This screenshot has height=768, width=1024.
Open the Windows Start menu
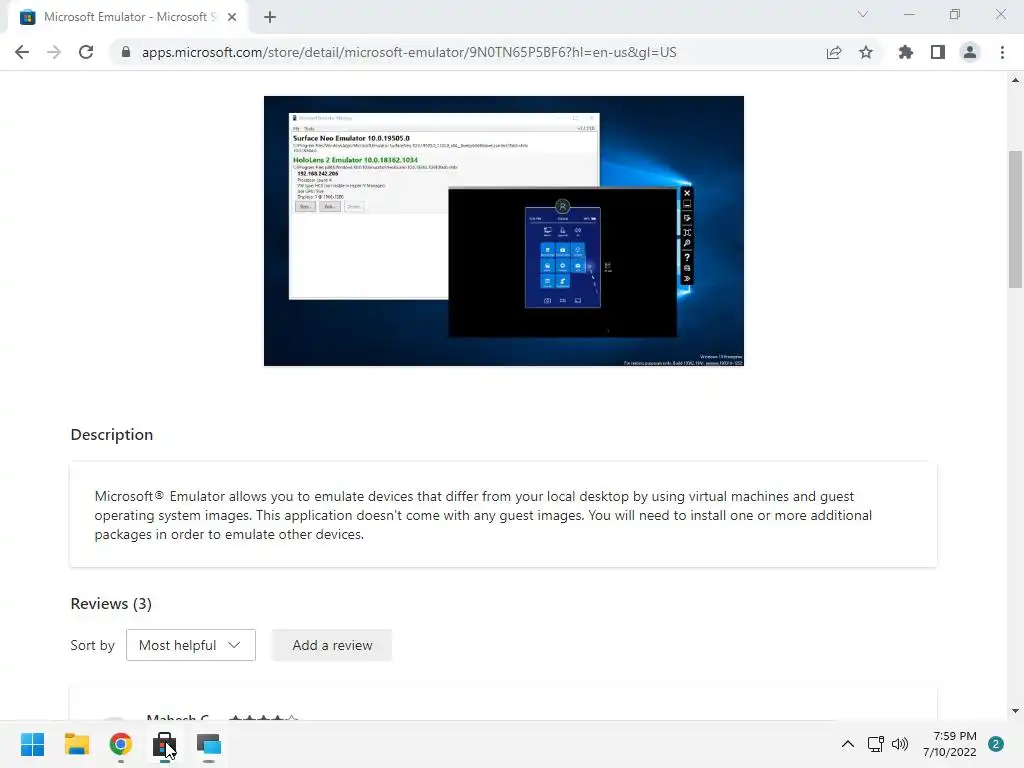pos(32,744)
